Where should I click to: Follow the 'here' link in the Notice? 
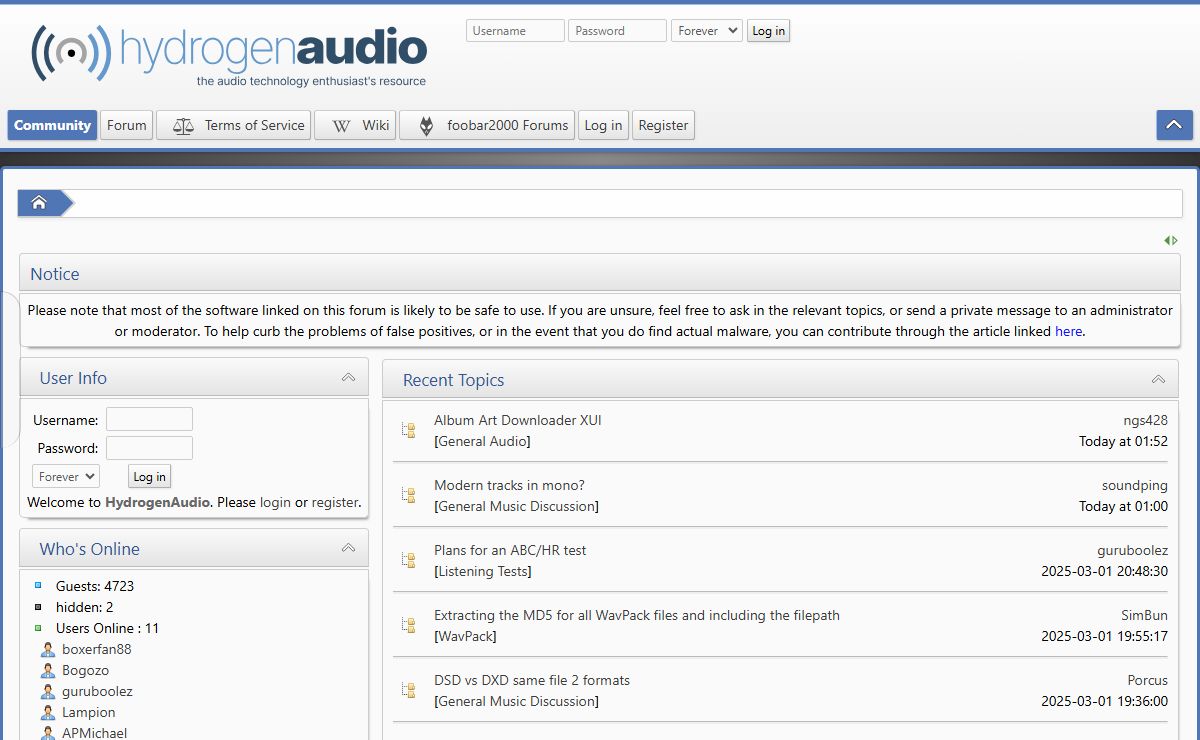[x=1068, y=331]
